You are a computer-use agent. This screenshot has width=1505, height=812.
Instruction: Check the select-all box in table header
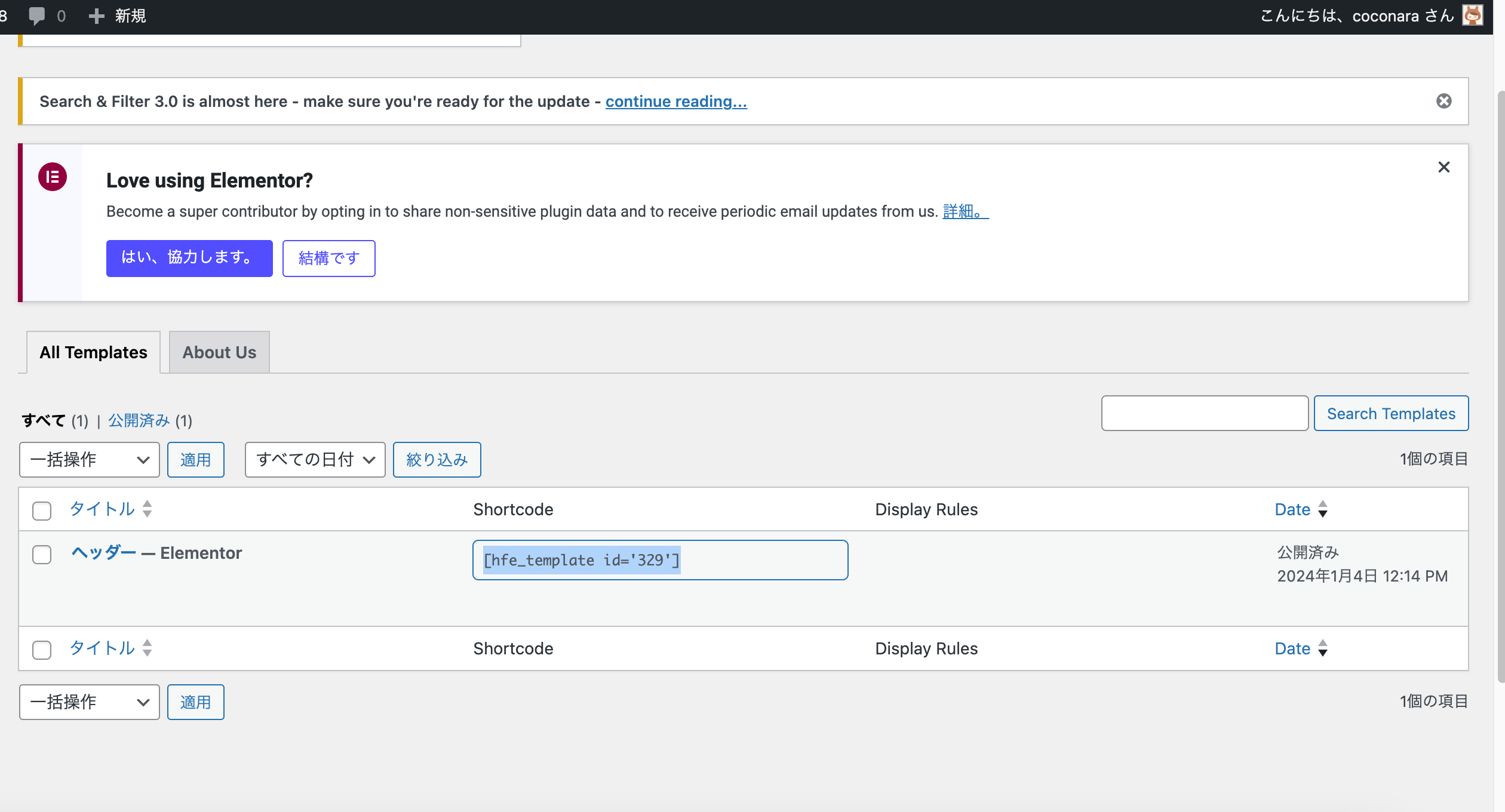42,511
